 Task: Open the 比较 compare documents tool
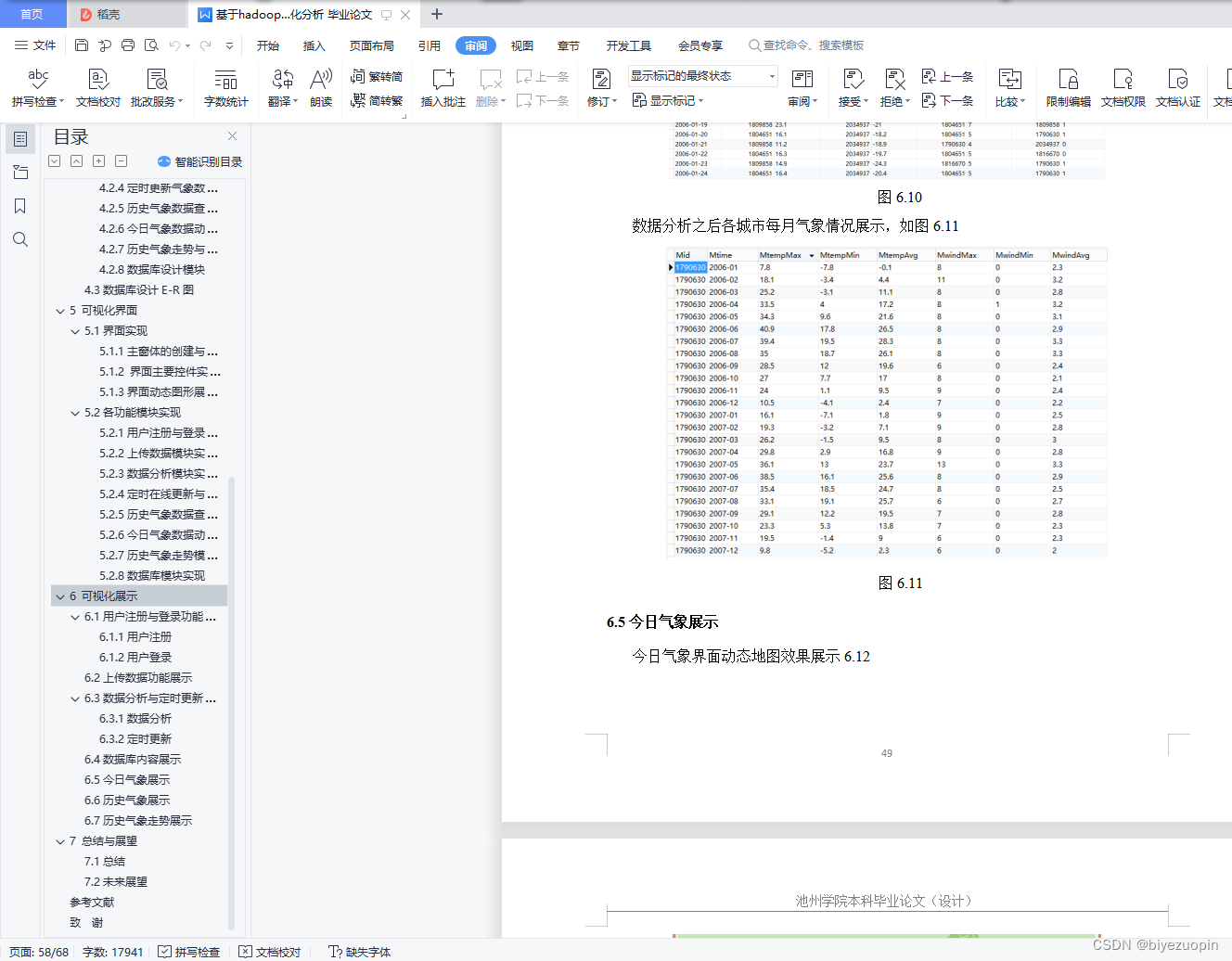pyautogui.click(x=1010, y=88)
